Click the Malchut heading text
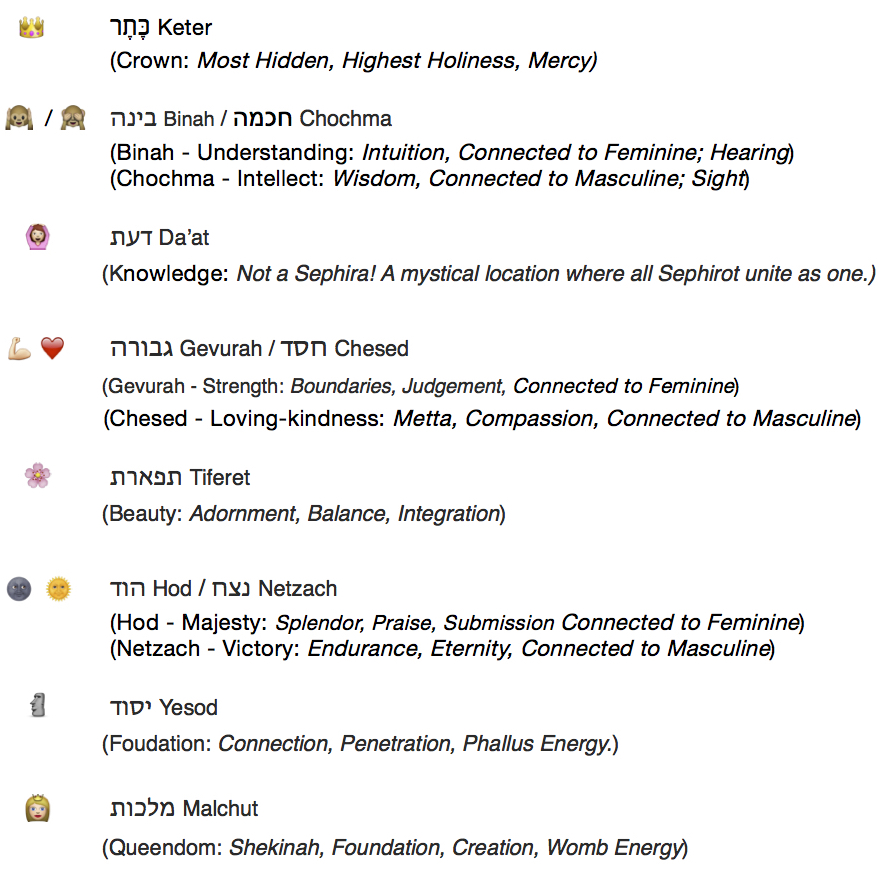Screen dimensions: 892x876 tap(184, 808)
